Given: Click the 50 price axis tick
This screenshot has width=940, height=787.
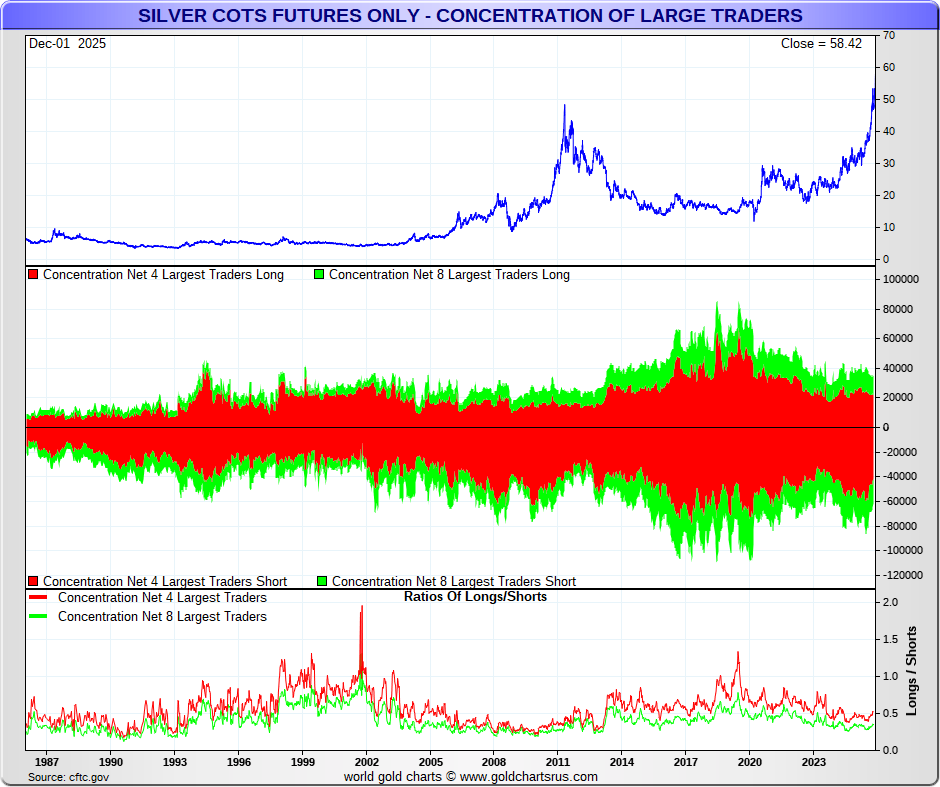Looking at the screenshot, I should 889,99.
